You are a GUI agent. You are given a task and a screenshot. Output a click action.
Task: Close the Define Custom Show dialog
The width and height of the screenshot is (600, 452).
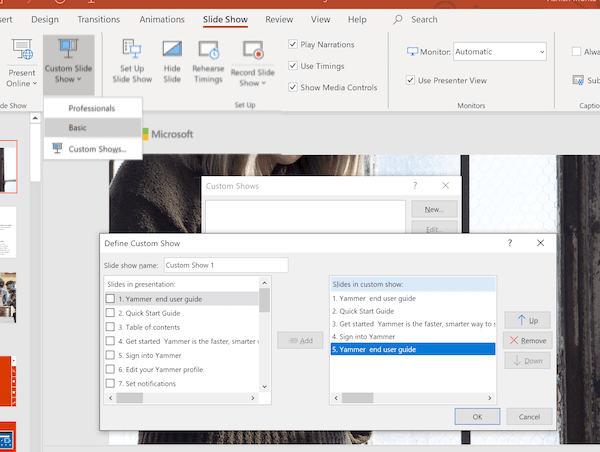click(540, 243)
